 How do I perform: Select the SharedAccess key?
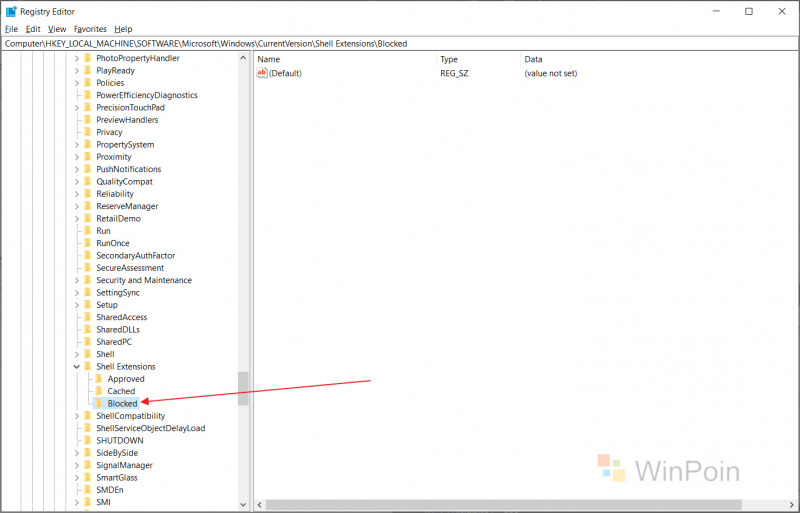121,317
